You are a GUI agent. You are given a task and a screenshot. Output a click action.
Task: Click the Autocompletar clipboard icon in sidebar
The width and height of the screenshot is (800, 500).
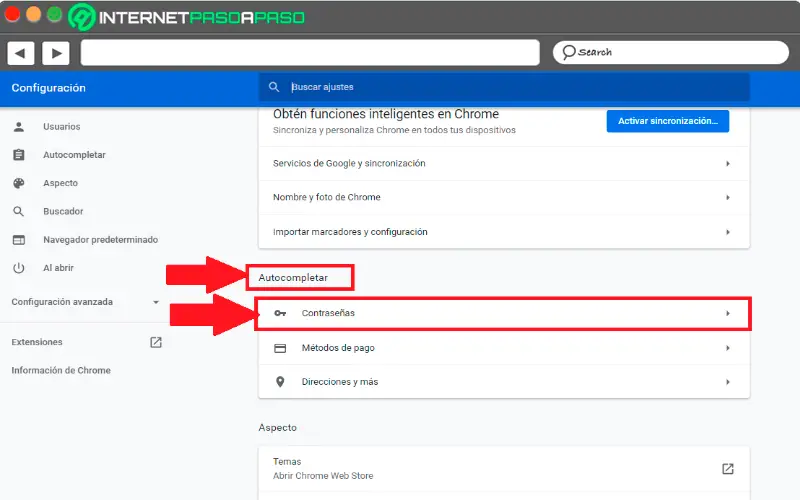point(19,155)
